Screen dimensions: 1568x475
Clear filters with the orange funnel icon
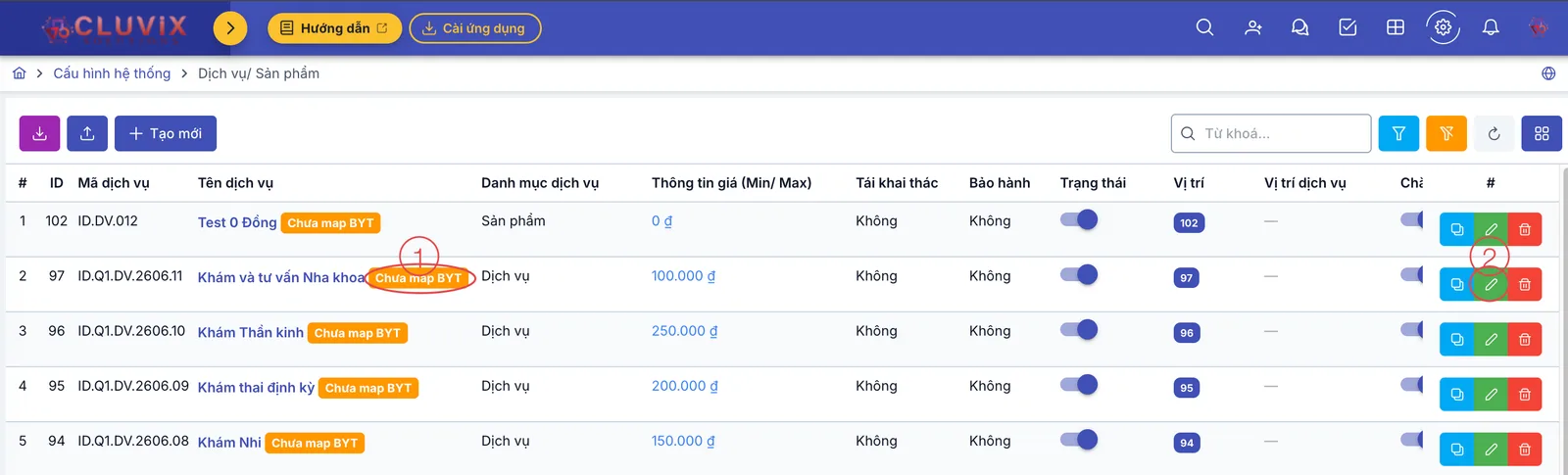(1446, 133)
